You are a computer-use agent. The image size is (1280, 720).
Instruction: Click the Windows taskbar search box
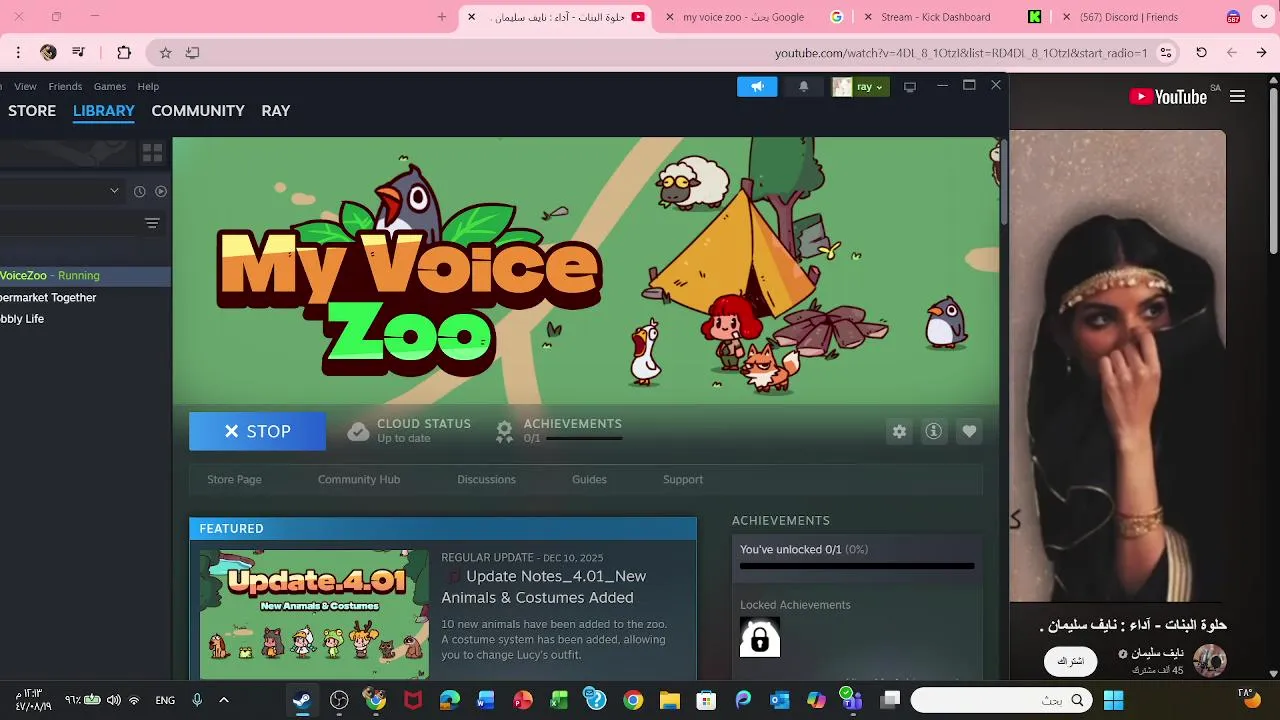click(1002, 700)
